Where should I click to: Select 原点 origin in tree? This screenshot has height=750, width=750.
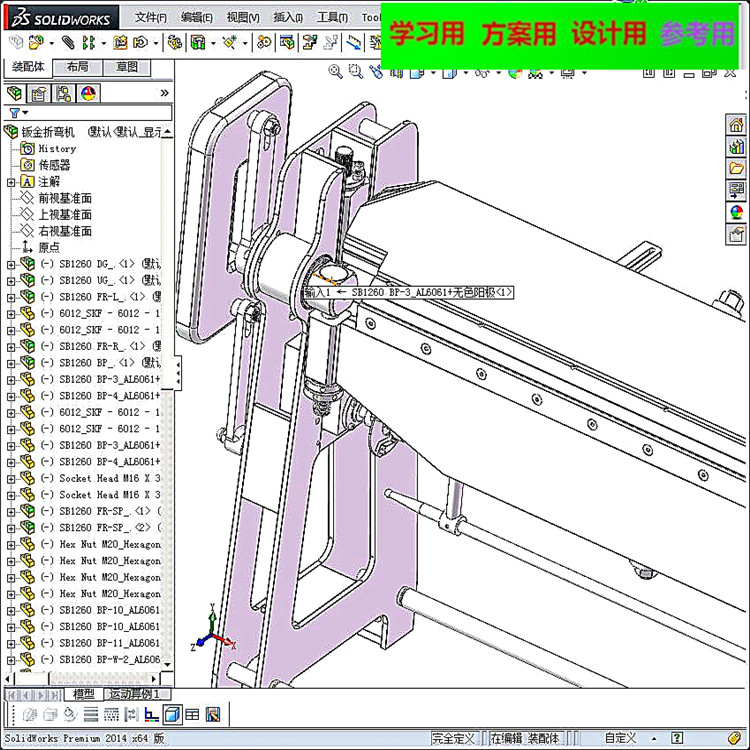pos(49,247)
